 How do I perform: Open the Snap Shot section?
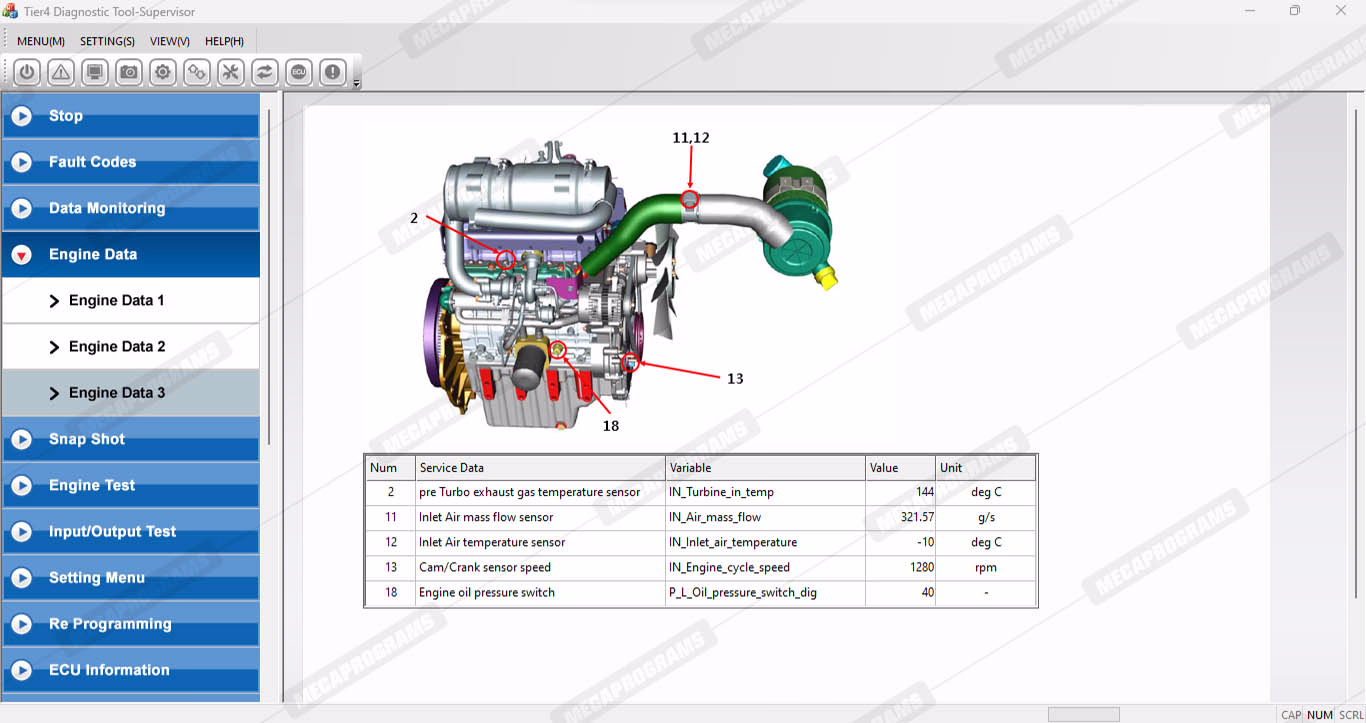pos(131,439)
